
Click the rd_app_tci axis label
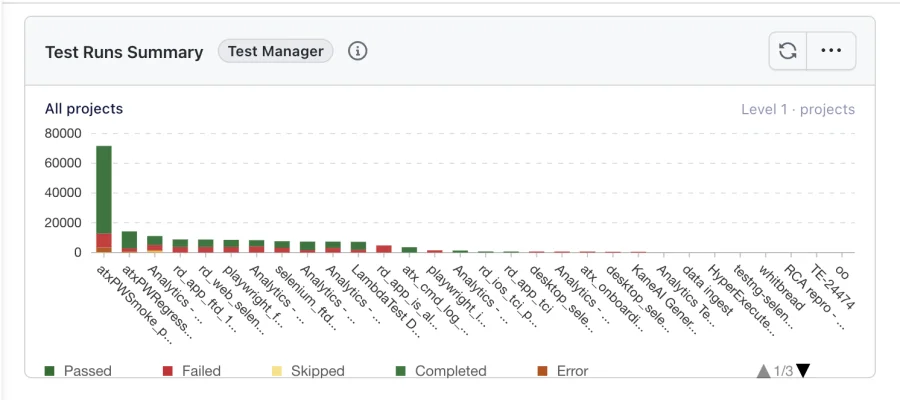(528, 289)
